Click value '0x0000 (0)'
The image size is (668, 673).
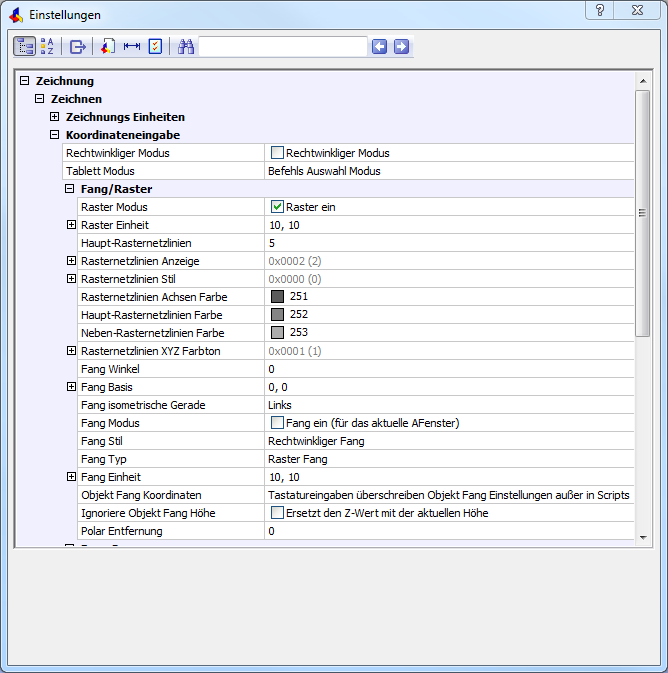[x=295, y=279]
